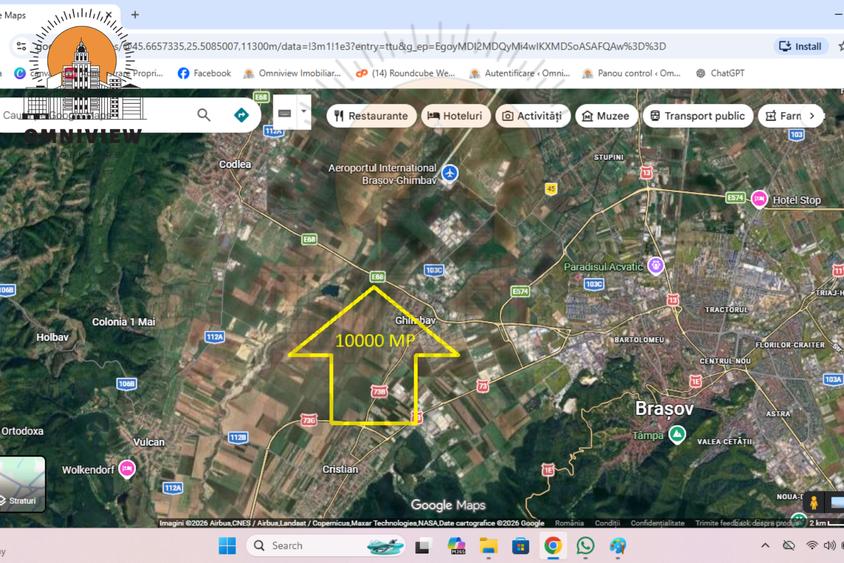This screenshot has width=844, height=563.
Task: Click the Trimite feedback footer link
Action: [x=748, y=523]
